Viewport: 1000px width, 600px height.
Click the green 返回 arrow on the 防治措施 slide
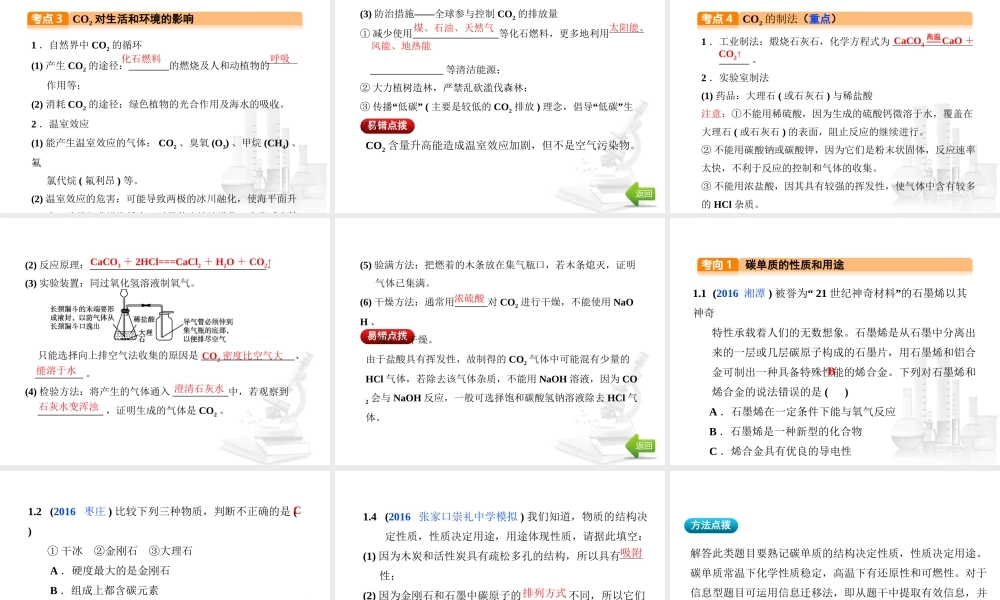640,194
